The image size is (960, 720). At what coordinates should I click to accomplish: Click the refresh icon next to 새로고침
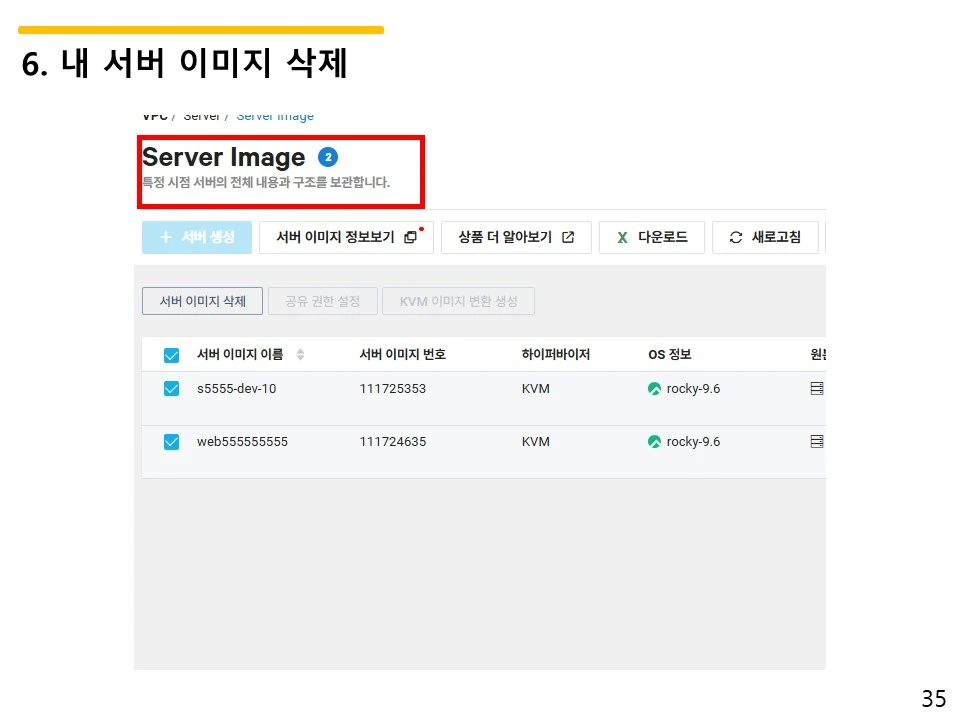pos(735,237)
